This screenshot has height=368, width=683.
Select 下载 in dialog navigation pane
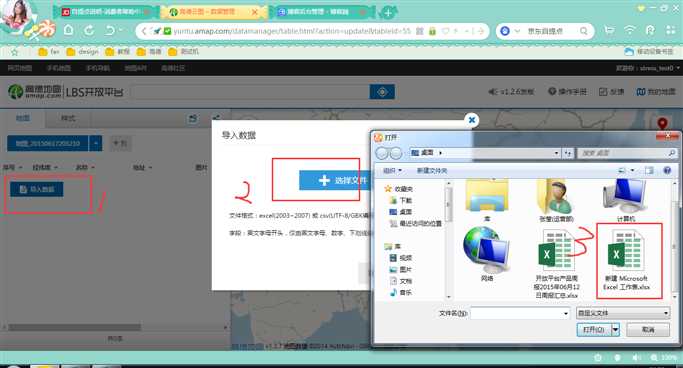click(401, 200)
